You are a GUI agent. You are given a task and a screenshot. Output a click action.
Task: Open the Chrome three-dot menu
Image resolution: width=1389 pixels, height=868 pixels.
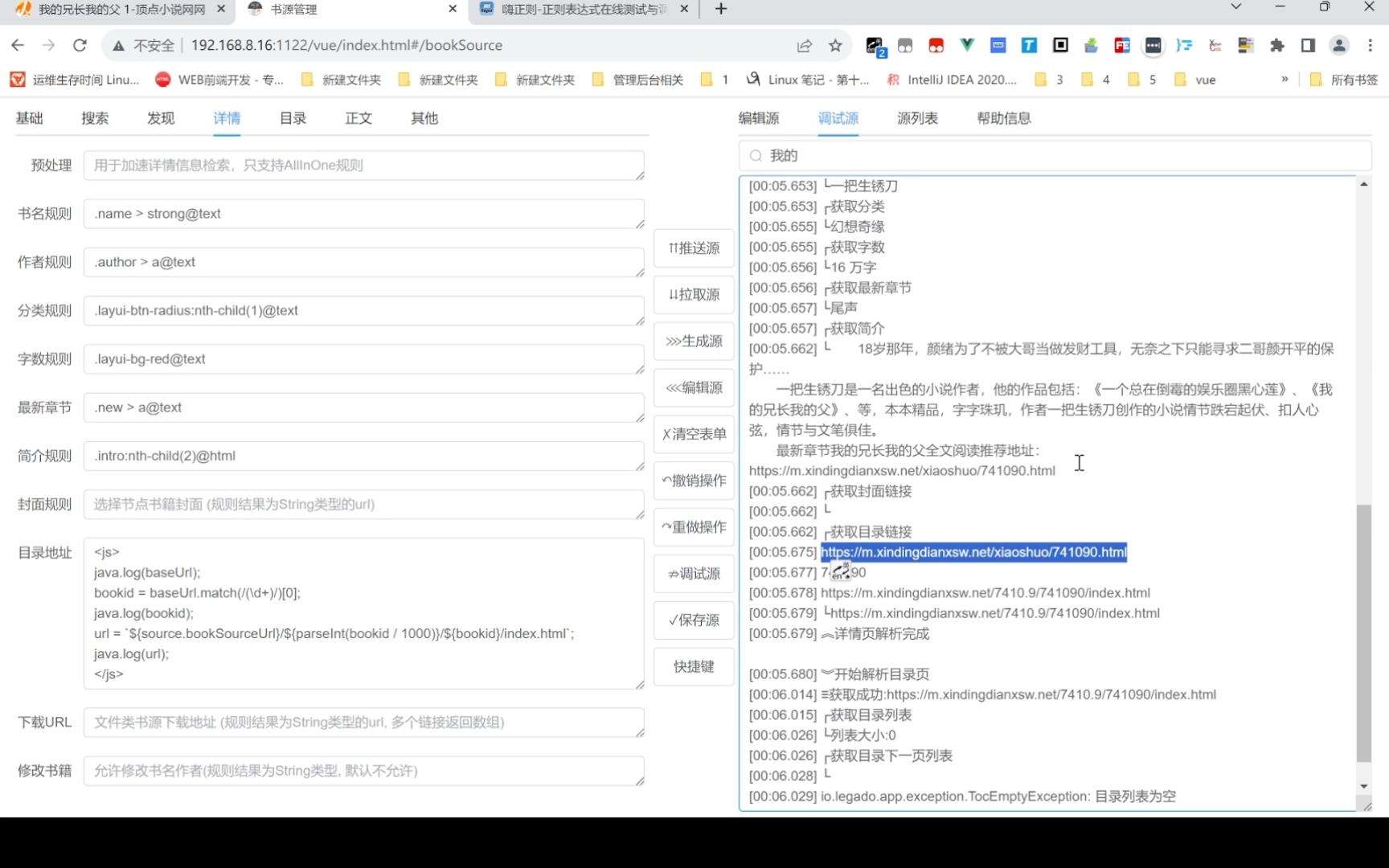[x=1371, y=46]
